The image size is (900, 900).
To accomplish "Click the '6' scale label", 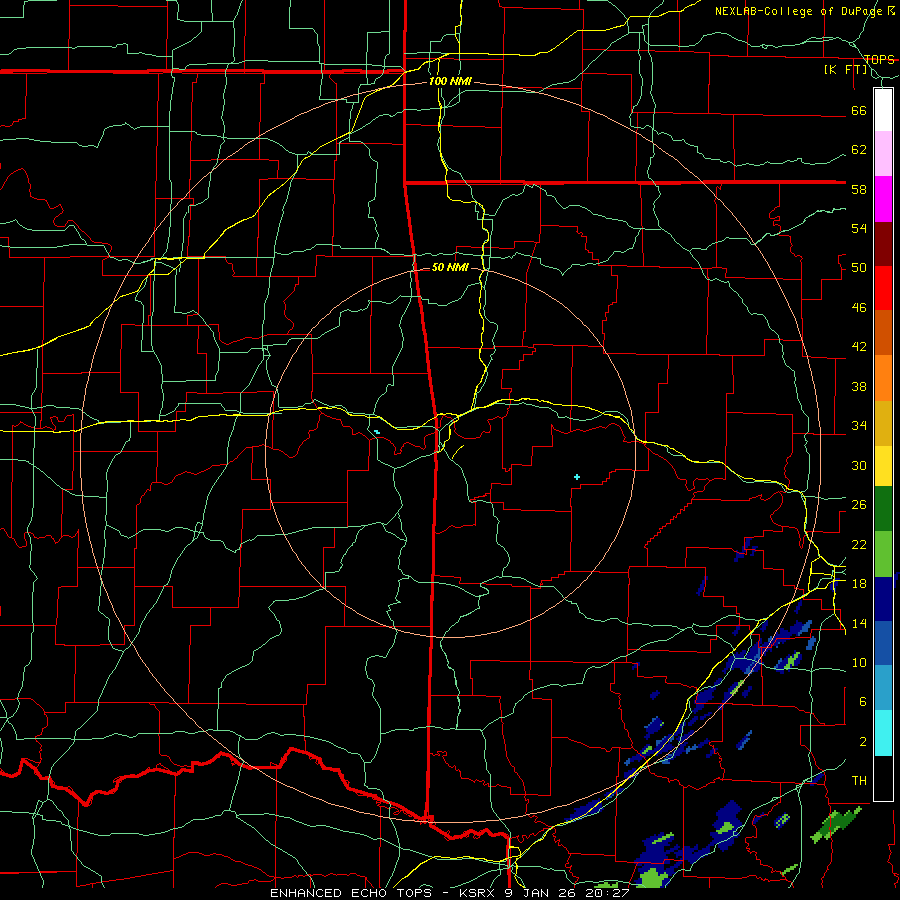I will point(862,702).
